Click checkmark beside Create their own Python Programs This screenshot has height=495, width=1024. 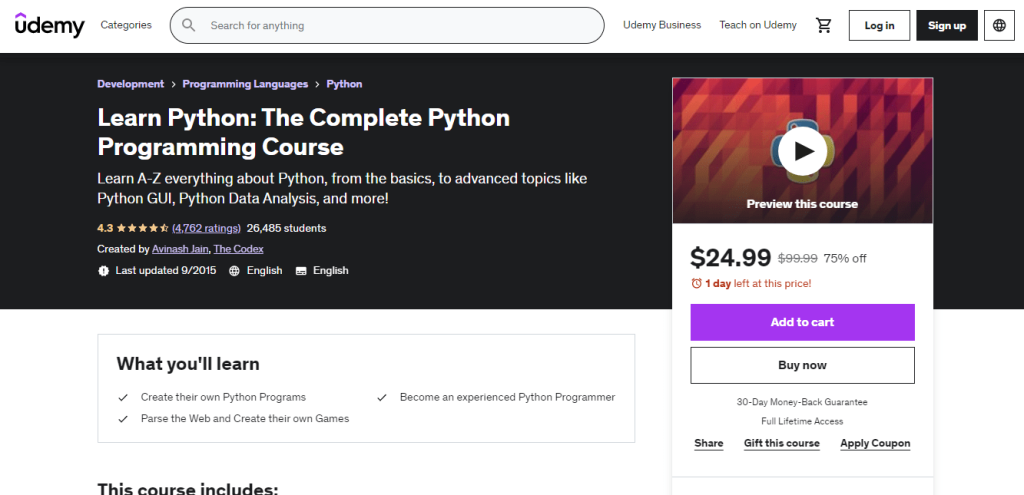(123, 398)
